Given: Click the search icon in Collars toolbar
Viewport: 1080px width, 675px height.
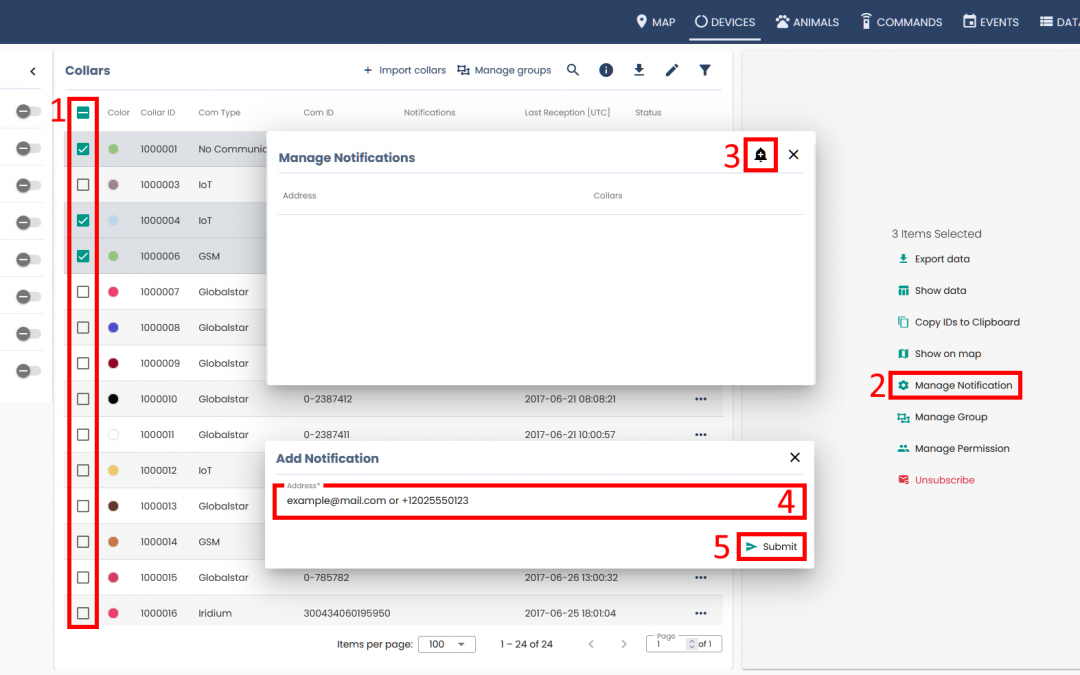Looking at the screenshot, I should click(573, 70).
